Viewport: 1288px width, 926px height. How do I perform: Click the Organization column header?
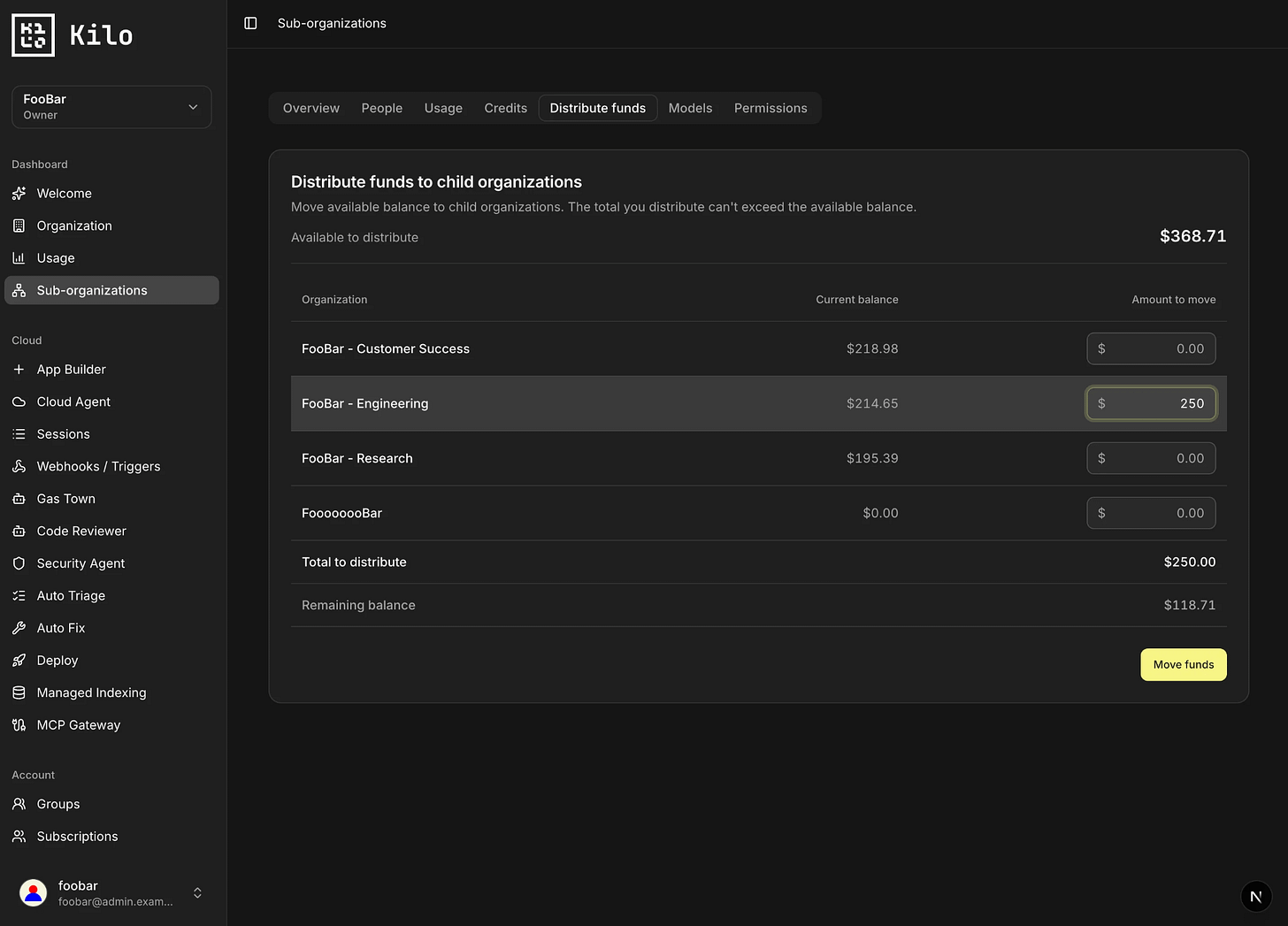[x=334, y=300]
